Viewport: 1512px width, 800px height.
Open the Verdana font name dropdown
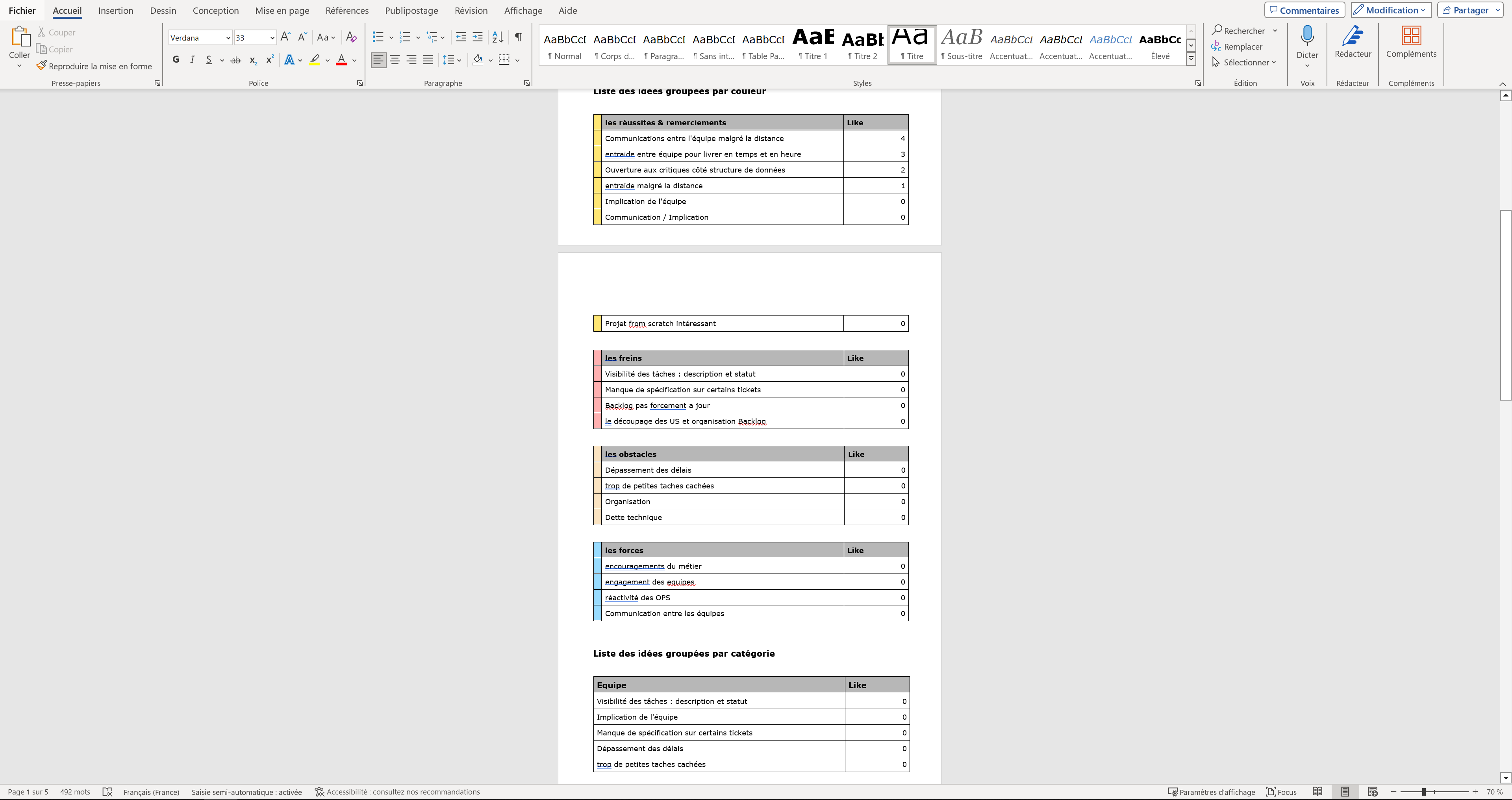pos(228,37)
